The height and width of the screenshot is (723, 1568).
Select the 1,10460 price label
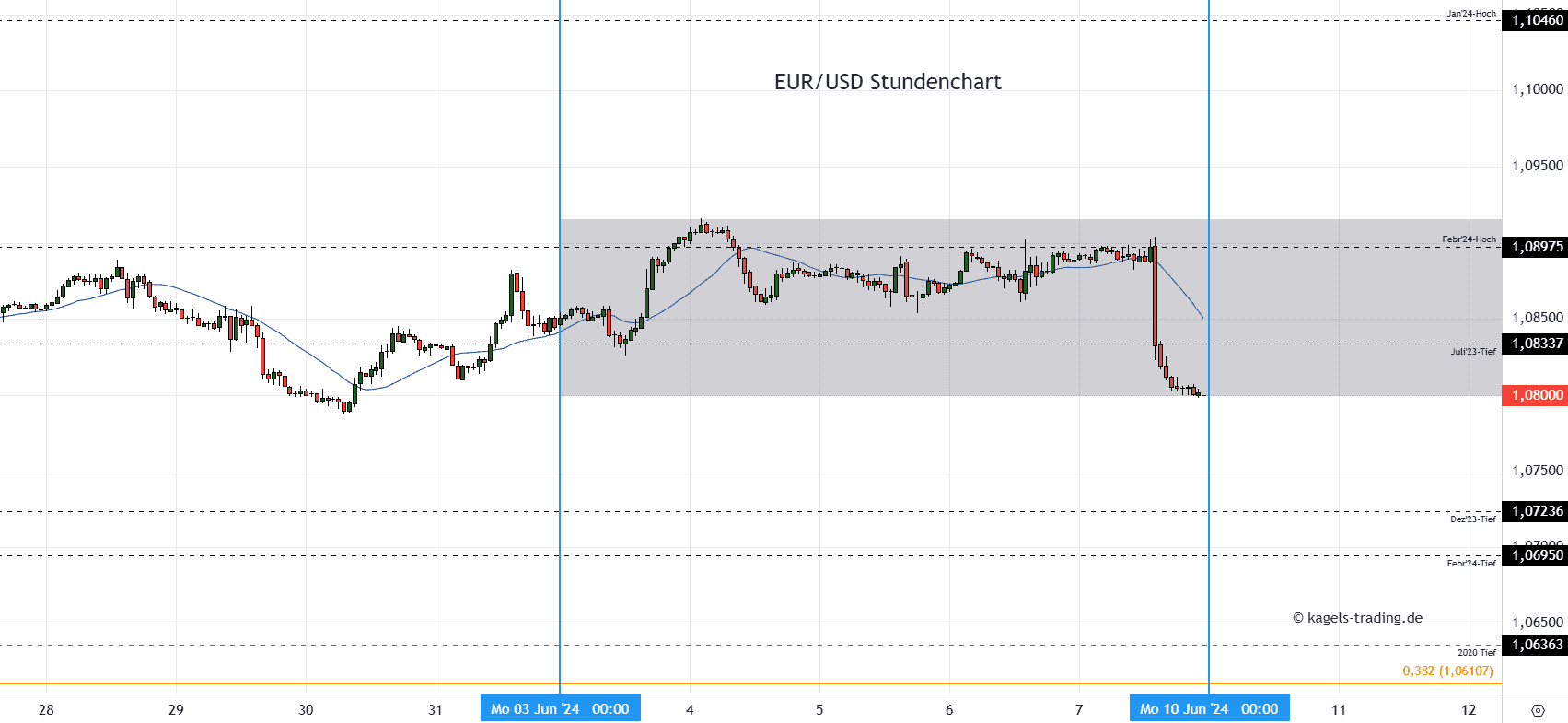pos(1535,20)
